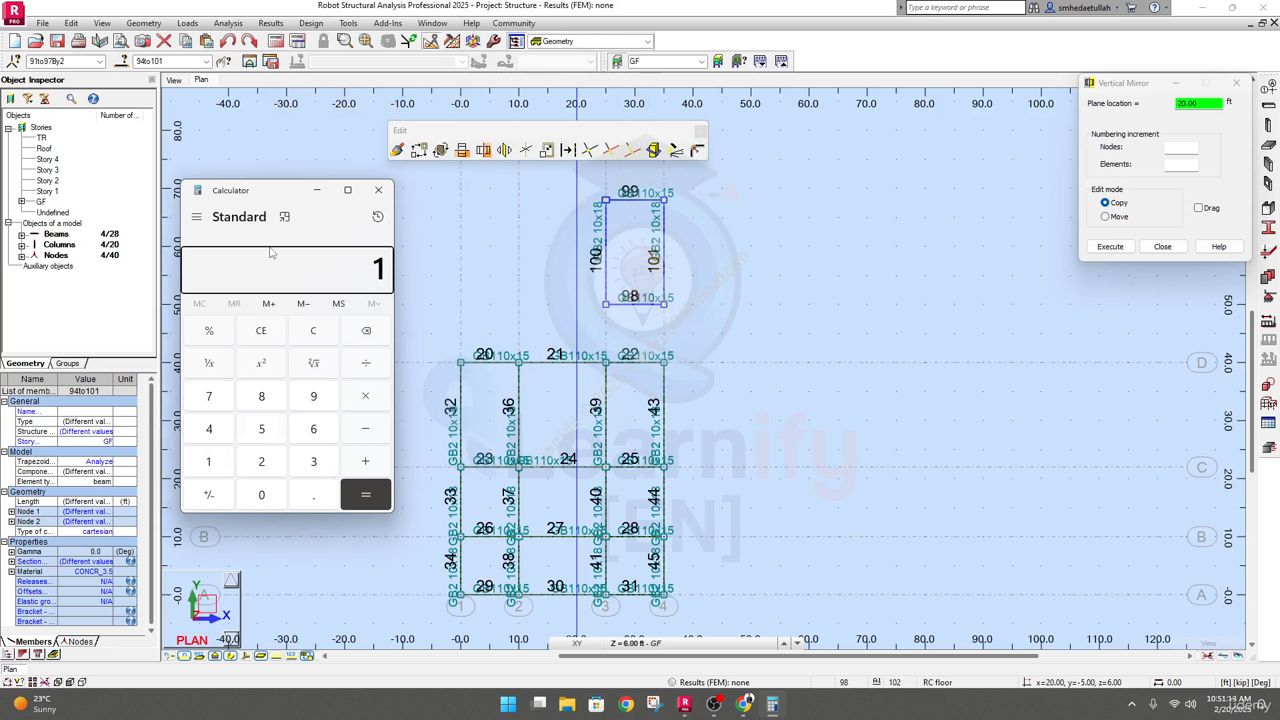Open the Geometry menu
The width and height of the screenshot is (1280, 720).
coord(144,23)
